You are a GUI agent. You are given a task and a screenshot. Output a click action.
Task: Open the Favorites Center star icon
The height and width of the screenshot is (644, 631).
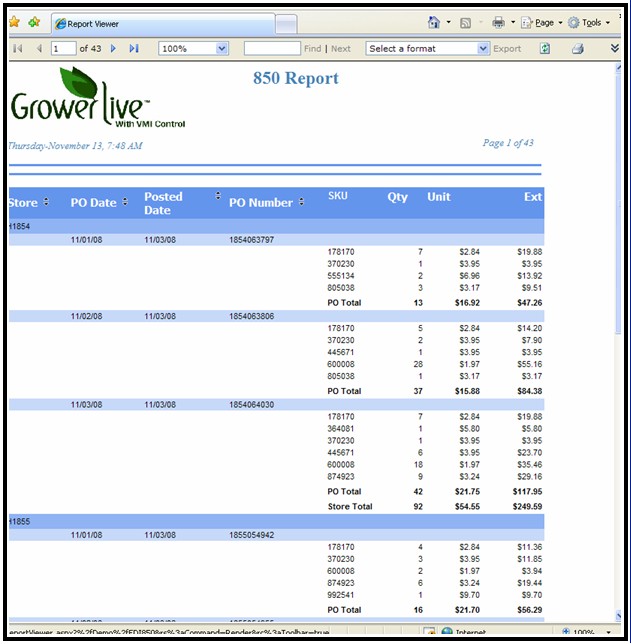tap(14, 22)
